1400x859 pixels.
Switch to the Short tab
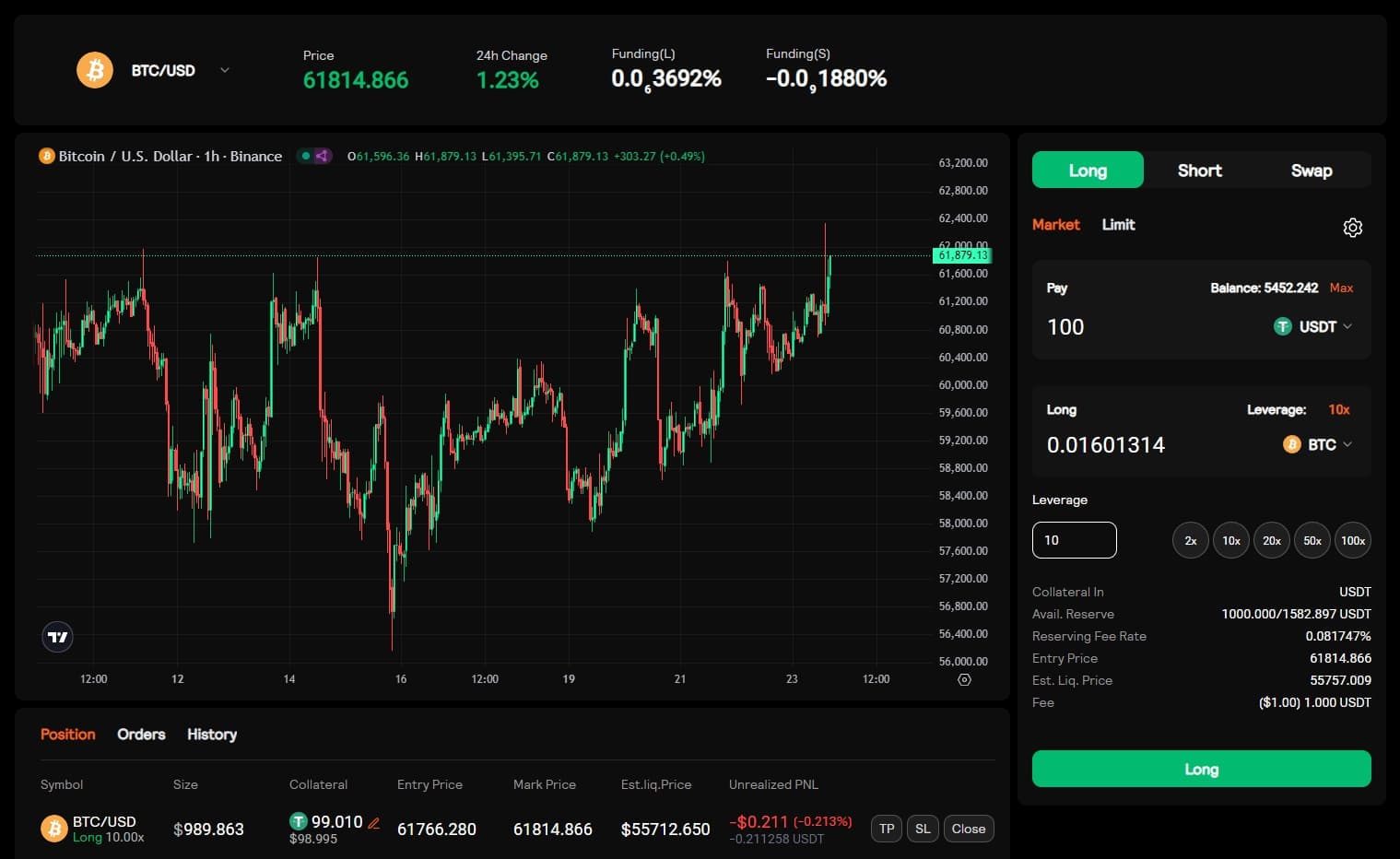(x=1199, y=171)
